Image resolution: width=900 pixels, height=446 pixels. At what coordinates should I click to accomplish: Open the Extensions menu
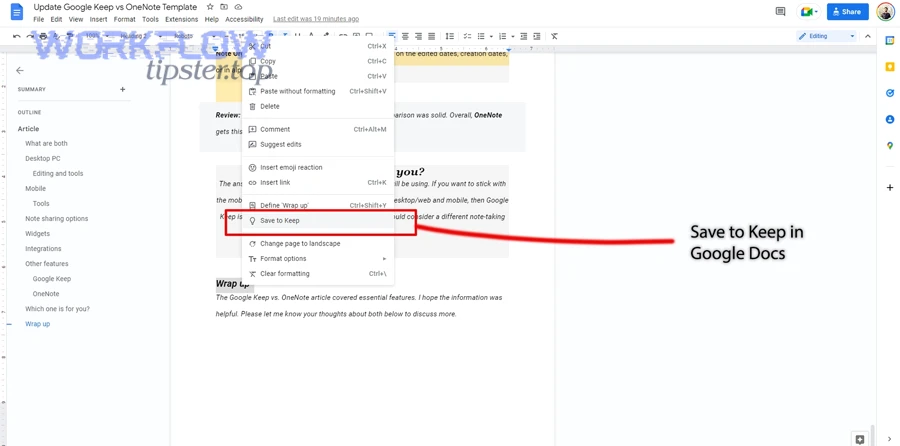(x=181, y=19)
